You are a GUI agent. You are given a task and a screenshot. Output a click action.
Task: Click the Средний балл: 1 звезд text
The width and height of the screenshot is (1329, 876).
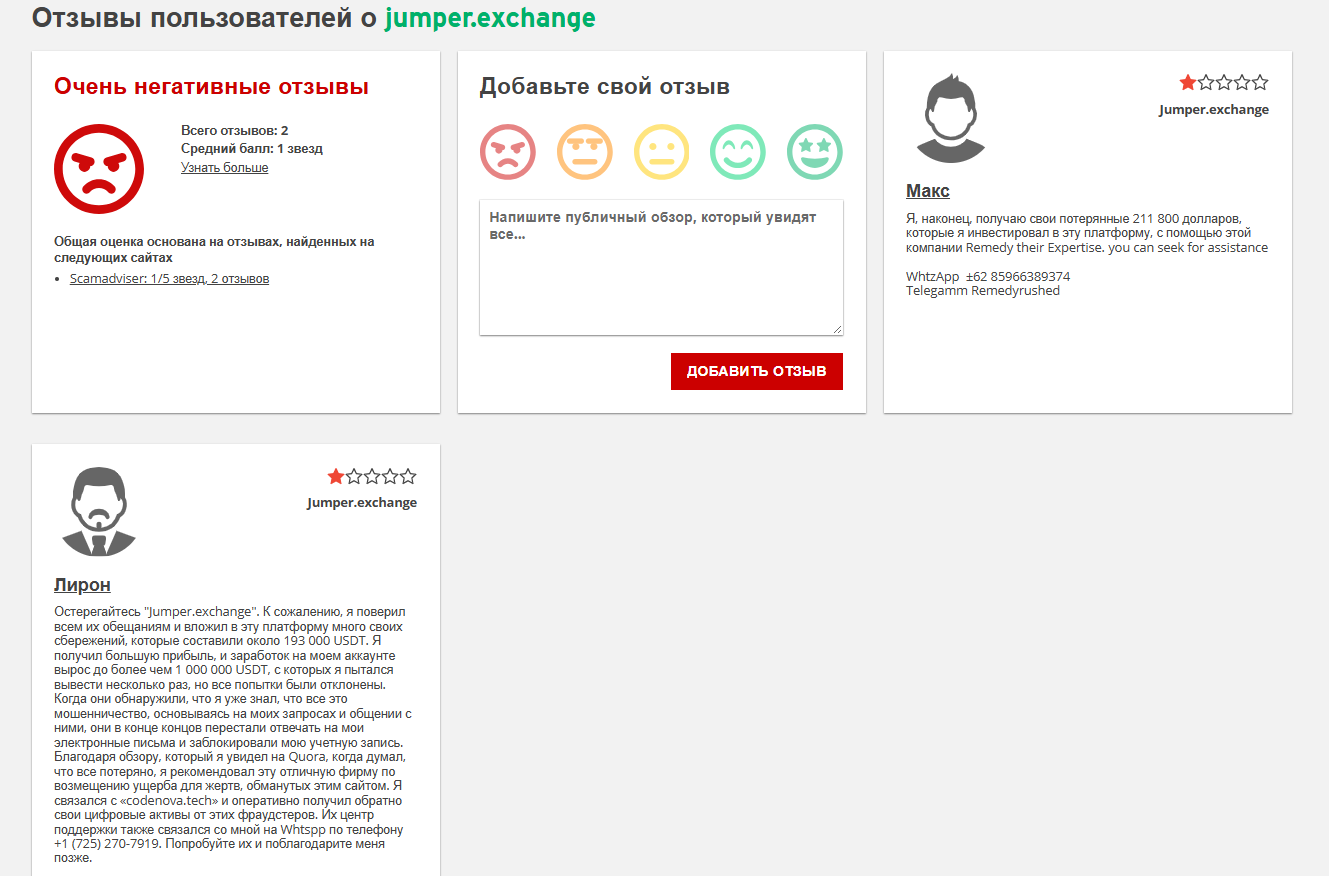pyautogui.click(x=252, y=149)
